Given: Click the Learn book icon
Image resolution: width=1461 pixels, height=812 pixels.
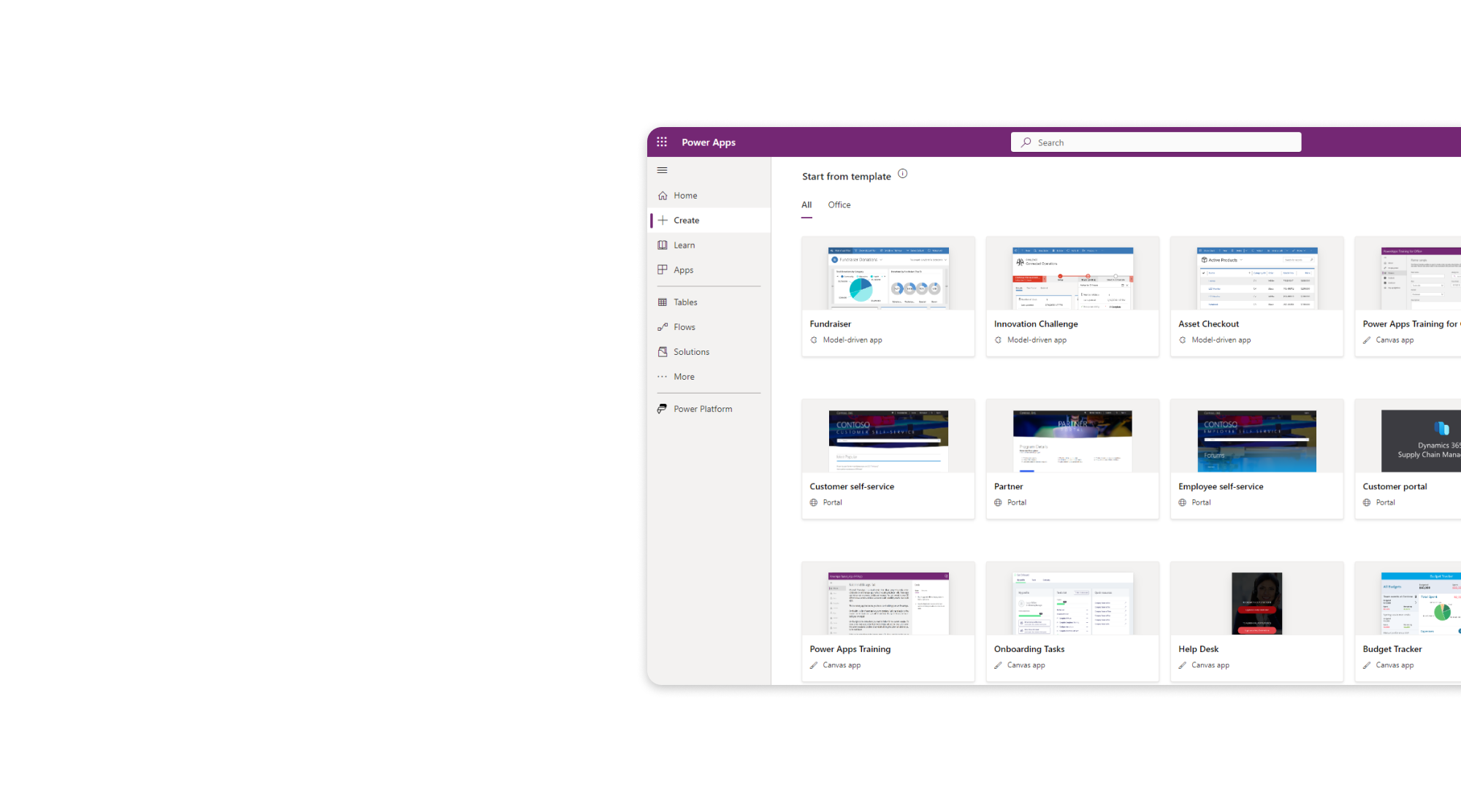Looking at the screenshot, I should pos(663,245).
